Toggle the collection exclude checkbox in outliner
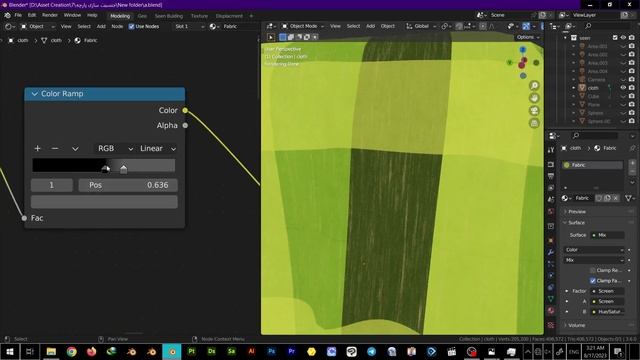Viewport: 640px width, 360px height. pyautogui.click(x=615, y=38)
